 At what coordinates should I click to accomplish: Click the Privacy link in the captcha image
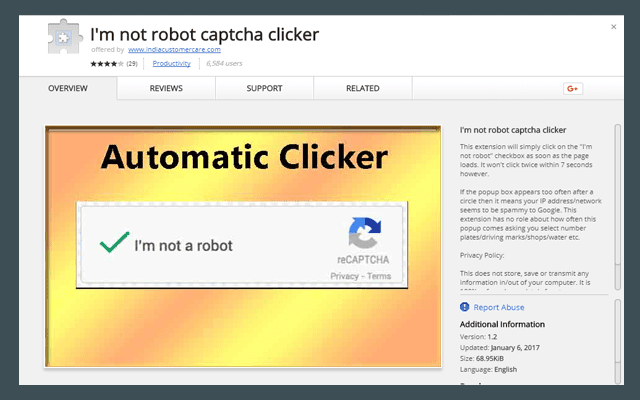pos(345,275)
